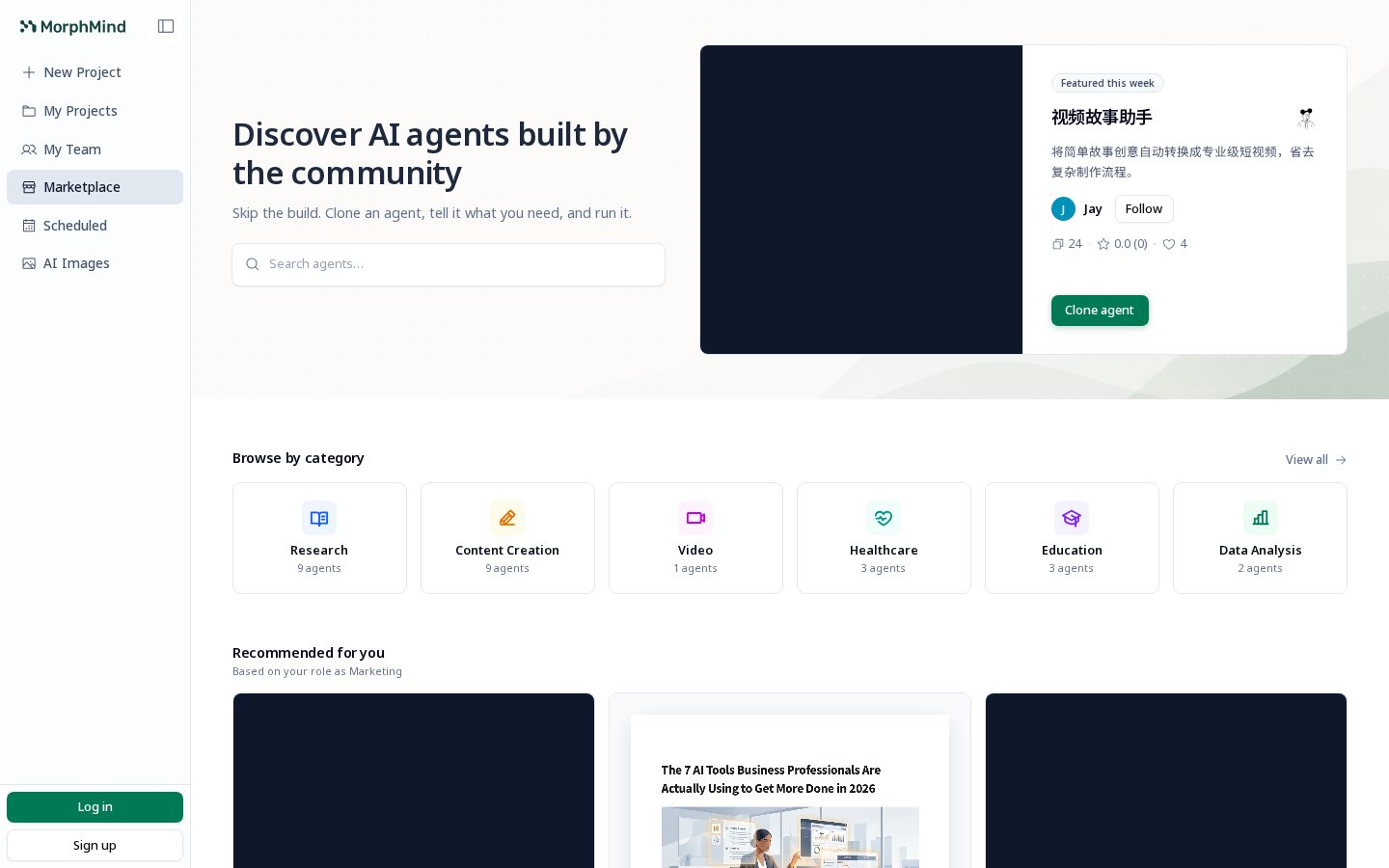Click the Browse by category heading
The height and width of the screenshot is (868, 1389).
pyautogui.click(x=298, y=458)
